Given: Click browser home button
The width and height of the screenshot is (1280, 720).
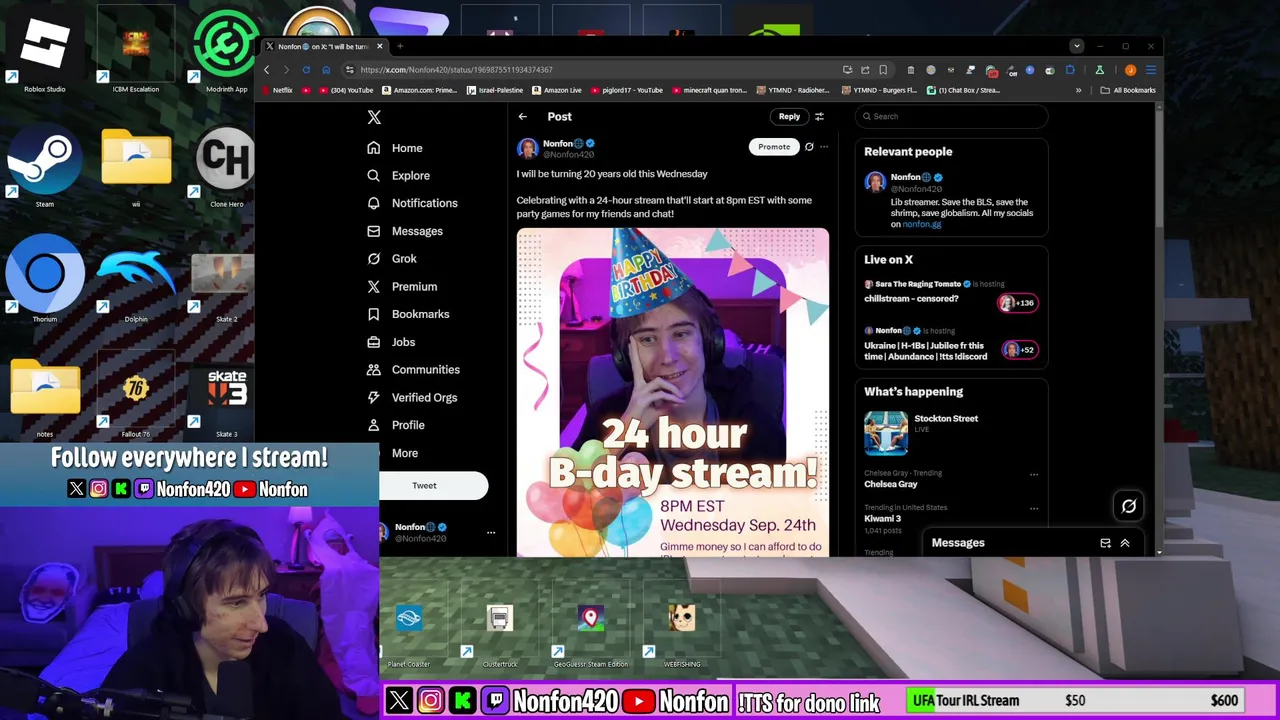Looking at the screenshot, I should point(325,70).
